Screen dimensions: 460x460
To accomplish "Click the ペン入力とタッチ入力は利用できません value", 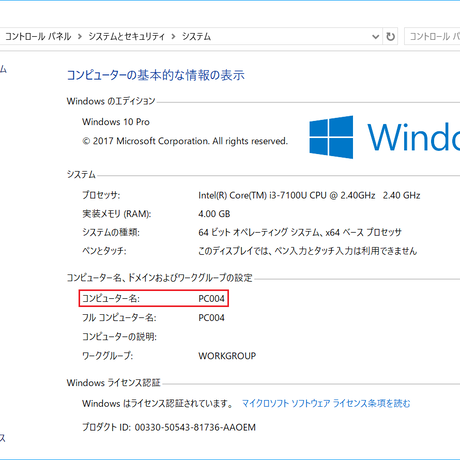I will click(307, 251).
